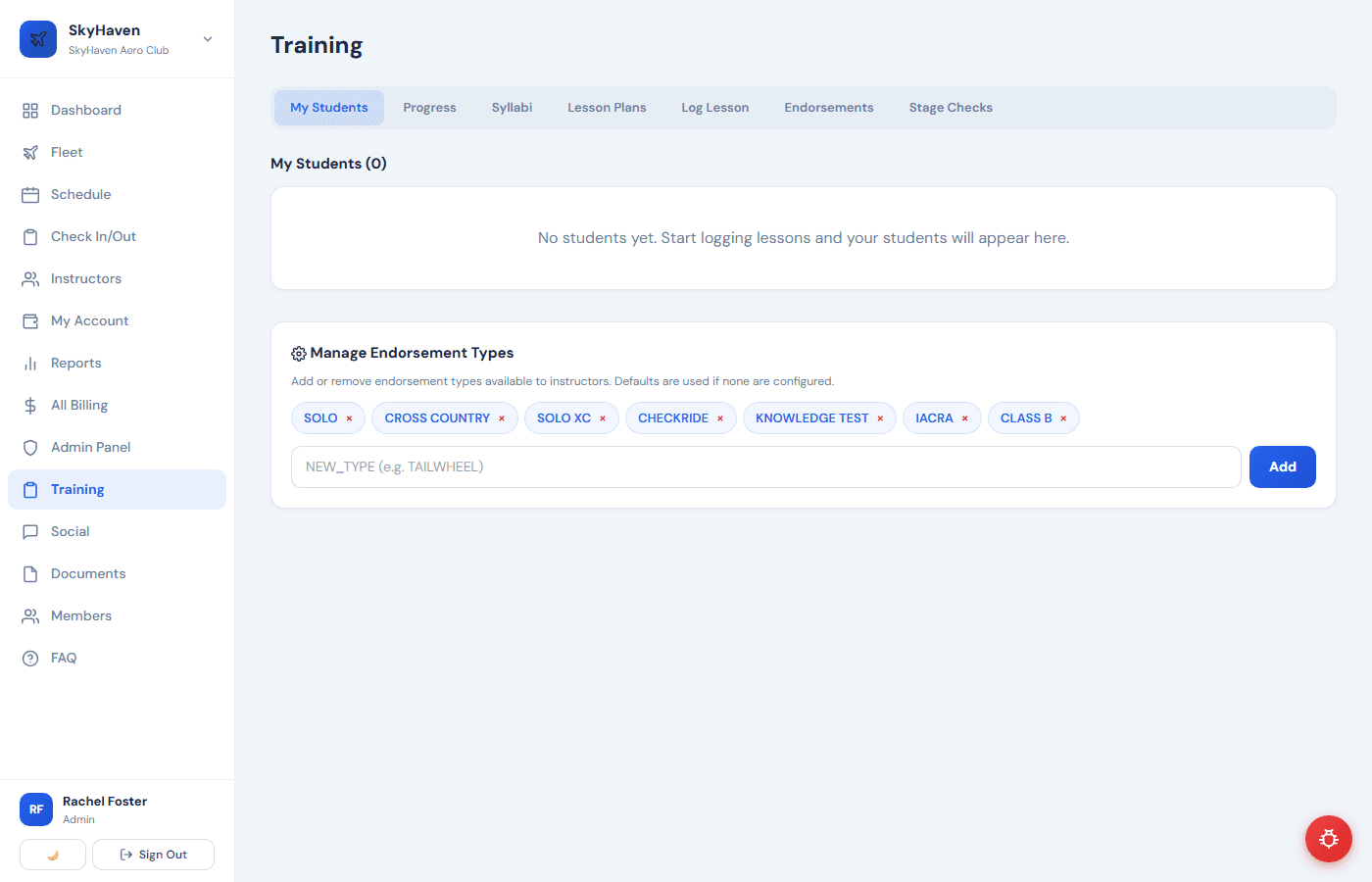Click the gear icon beside Manage Endorsement Types
Screen dimensions: 1372x882
coord(299,353)
